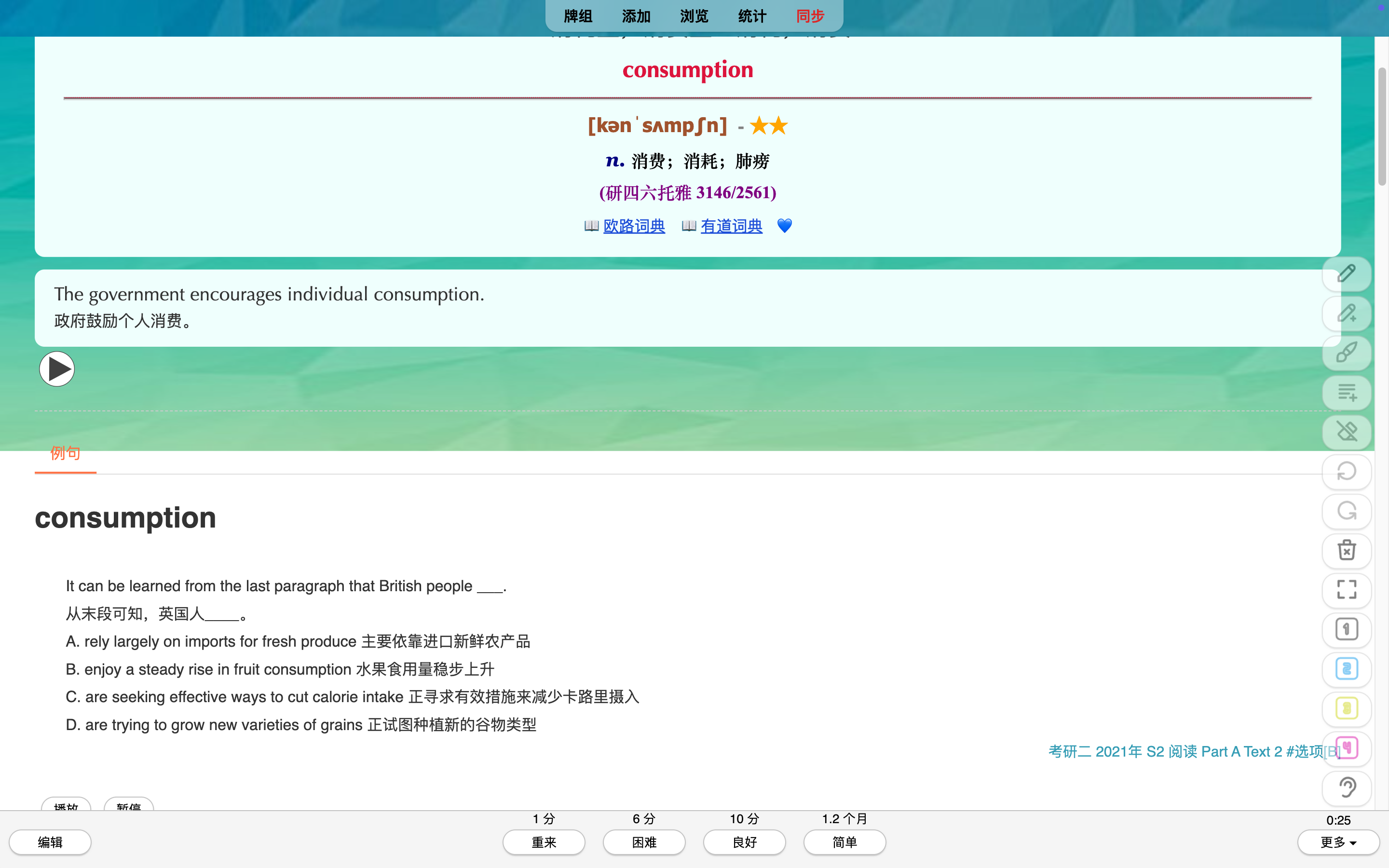Toggle the blue heart favorite icon
1389x868 pixels.
[x=784, y=226]
